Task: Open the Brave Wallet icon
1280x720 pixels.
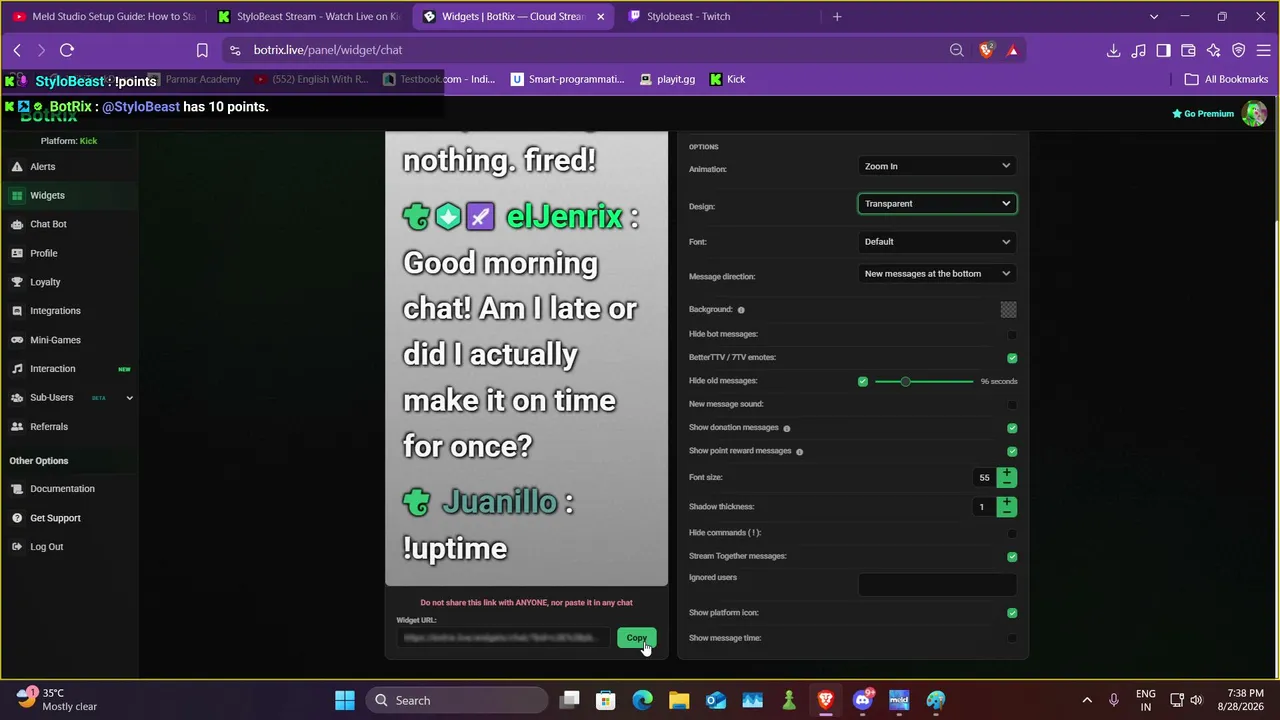Action: click(1189, 50)
